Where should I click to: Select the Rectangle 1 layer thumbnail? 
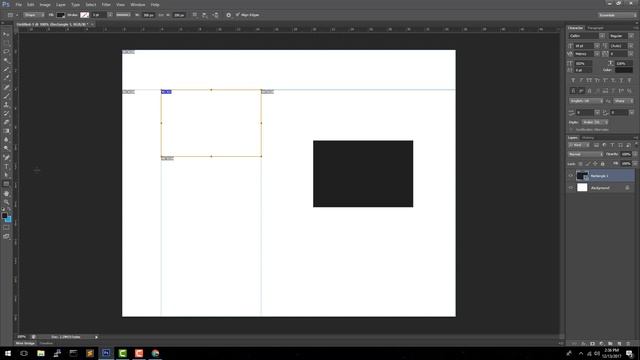582,176
